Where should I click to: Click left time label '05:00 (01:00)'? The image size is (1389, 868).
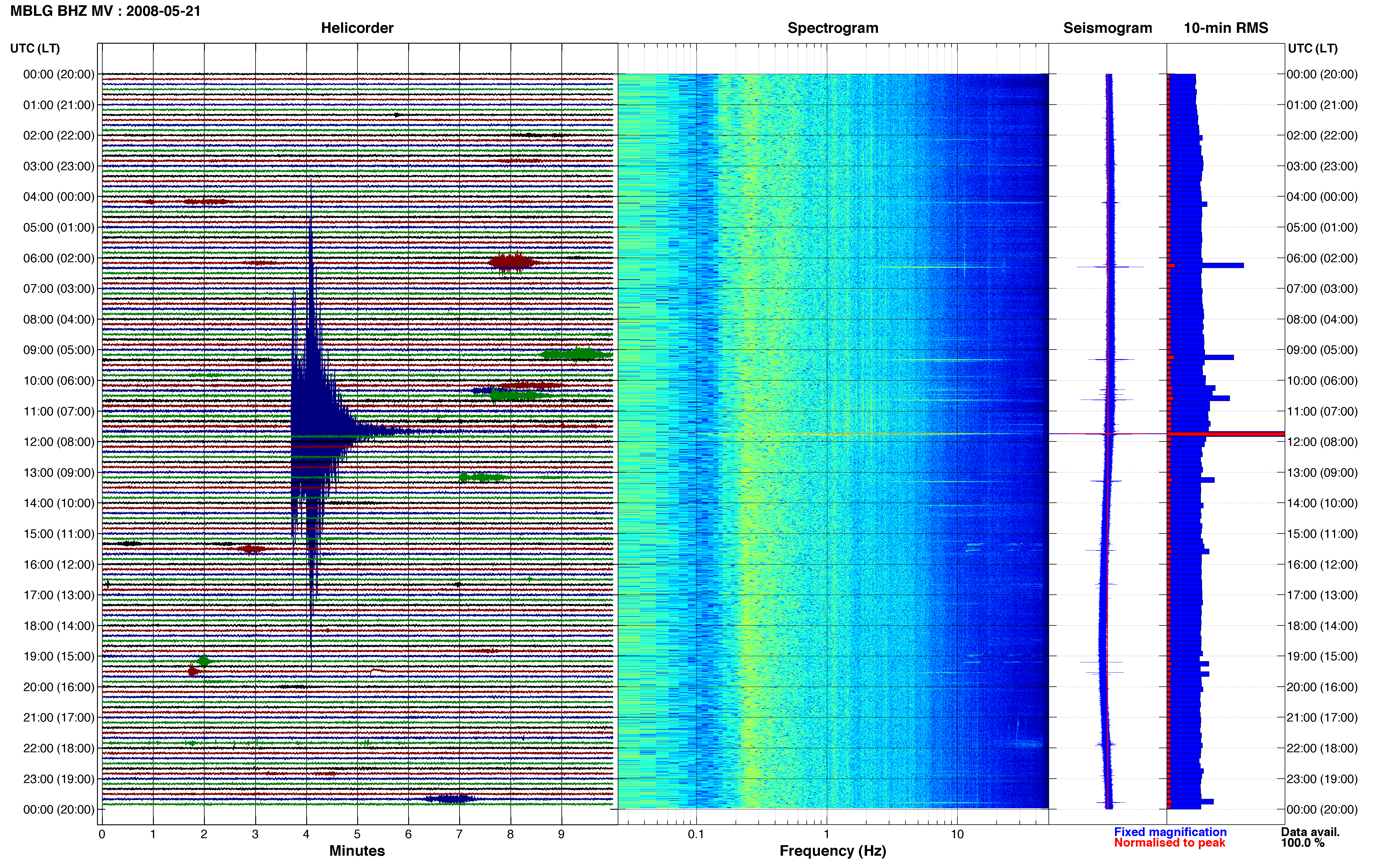click(x=59, y=227)
